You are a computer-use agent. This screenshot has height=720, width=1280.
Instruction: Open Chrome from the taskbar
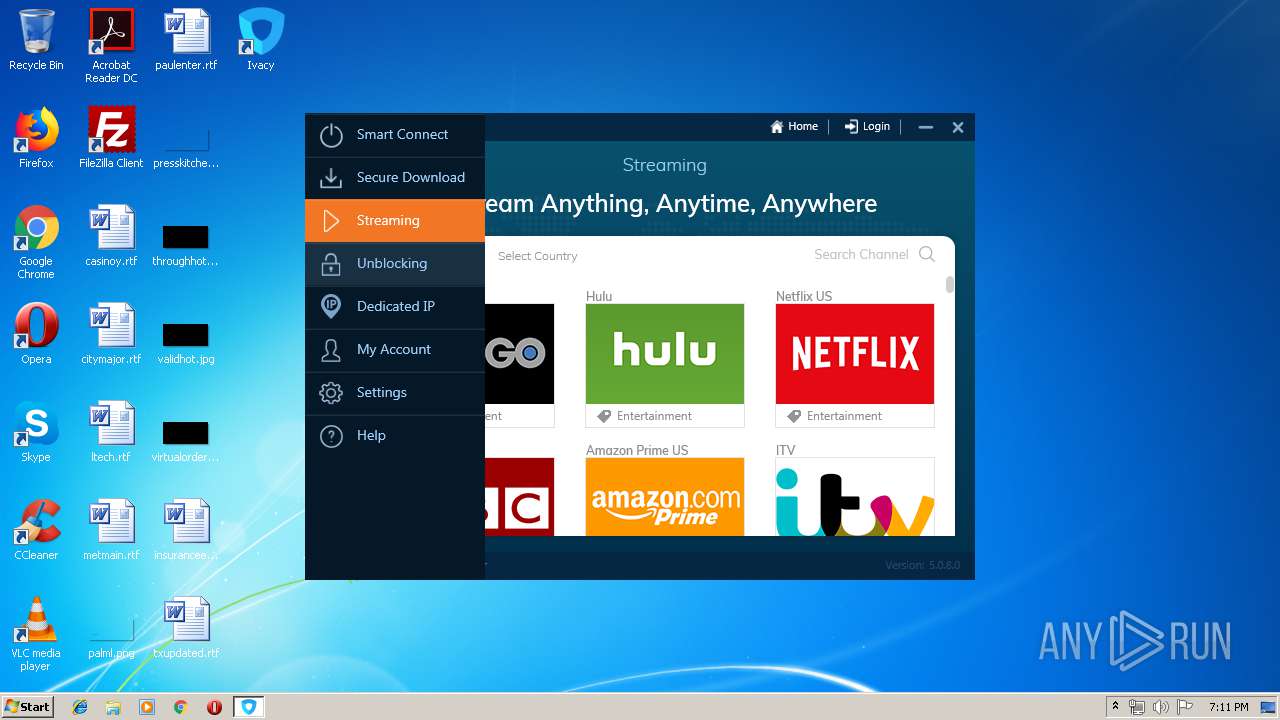[x=180, y=707]
